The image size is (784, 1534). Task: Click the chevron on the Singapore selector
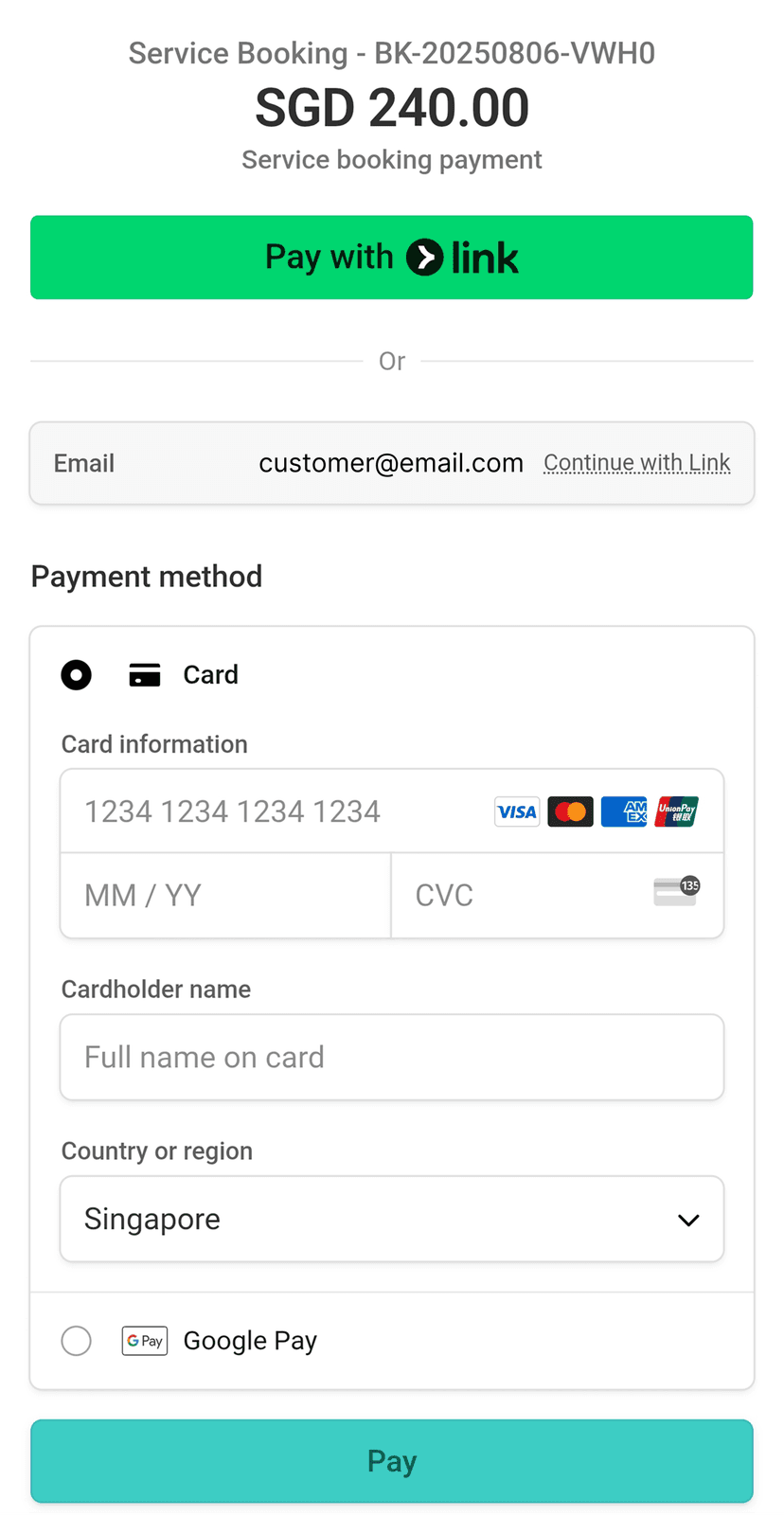click(x=688, y=1220)
